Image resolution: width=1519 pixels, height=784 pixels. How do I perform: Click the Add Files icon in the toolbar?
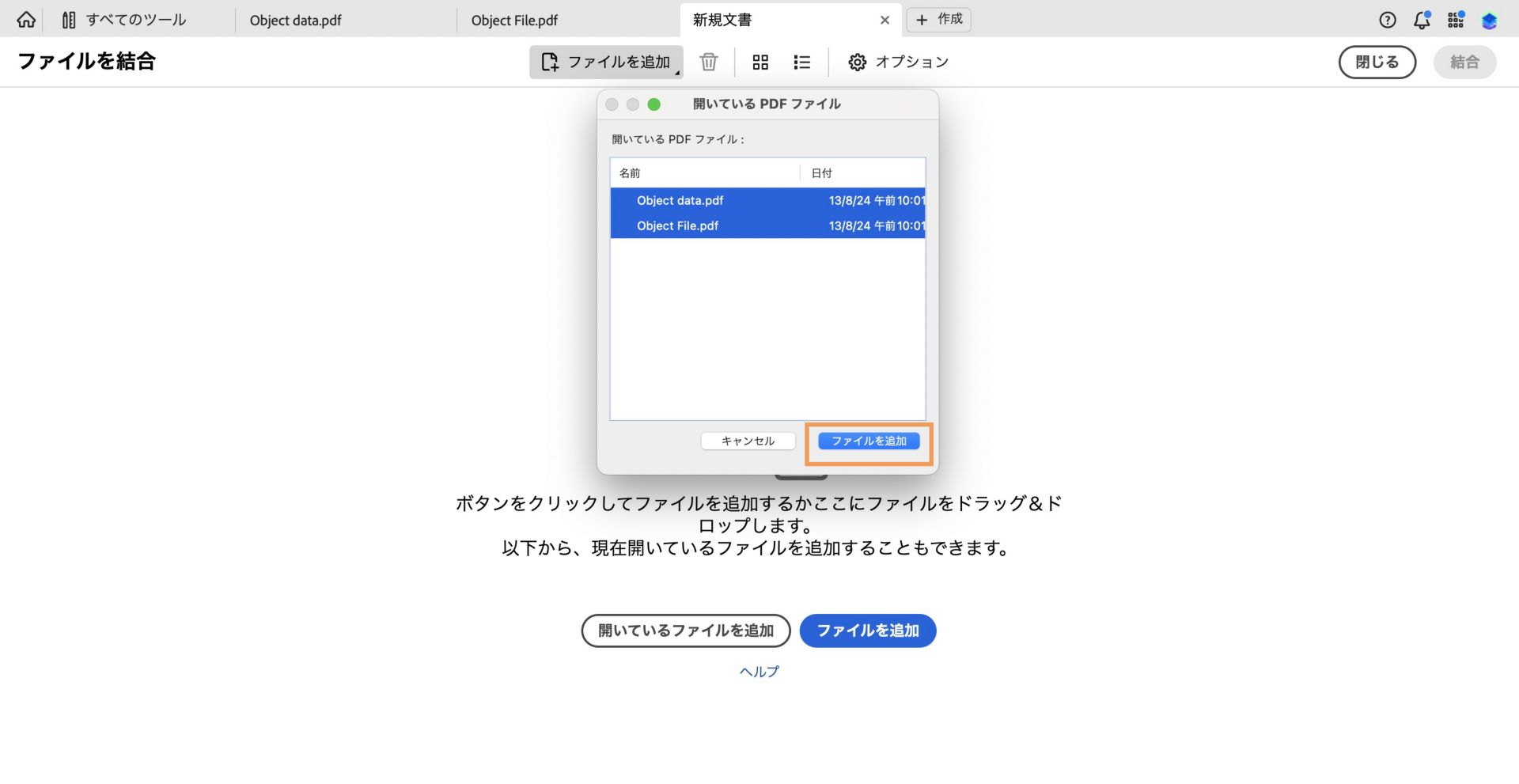click(x=548, y=62)
